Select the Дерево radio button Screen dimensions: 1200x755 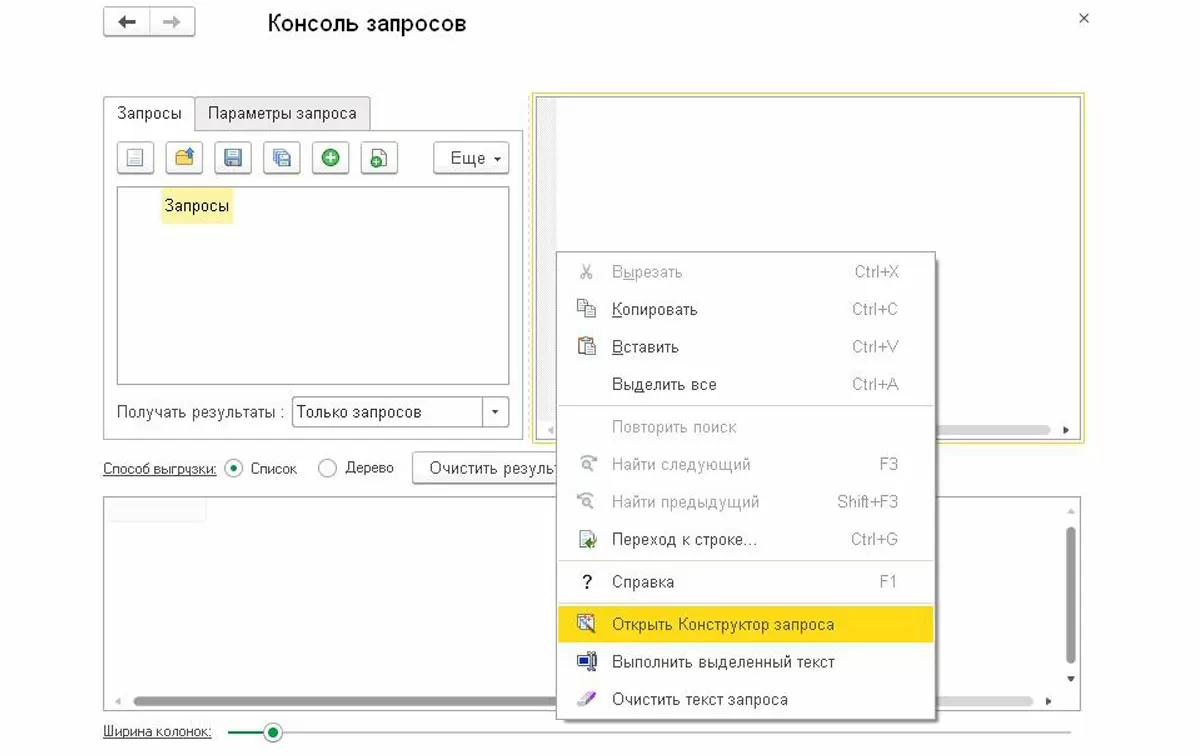327,468
